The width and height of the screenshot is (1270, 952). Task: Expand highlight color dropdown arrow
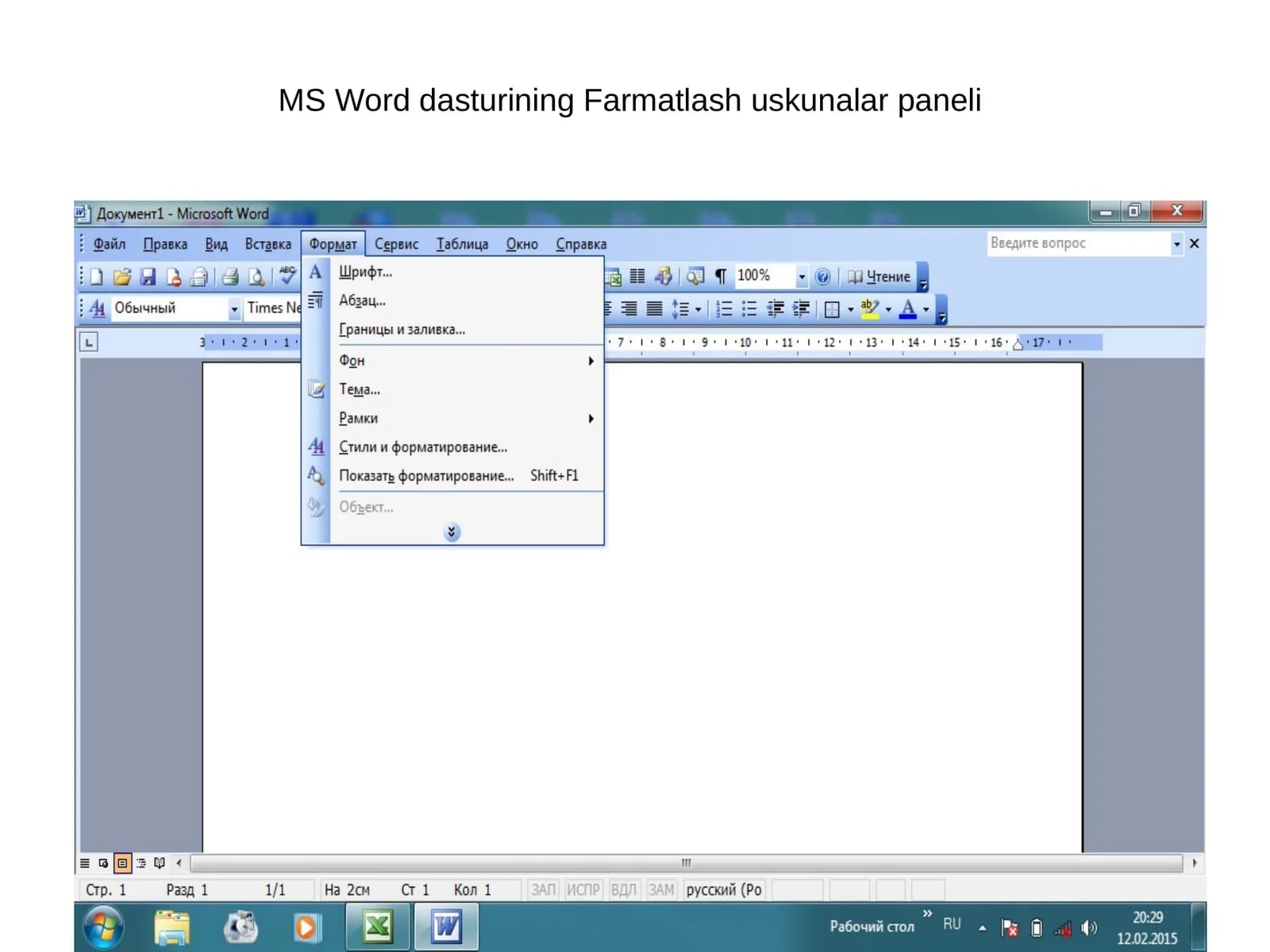click(x=888, y=309)
